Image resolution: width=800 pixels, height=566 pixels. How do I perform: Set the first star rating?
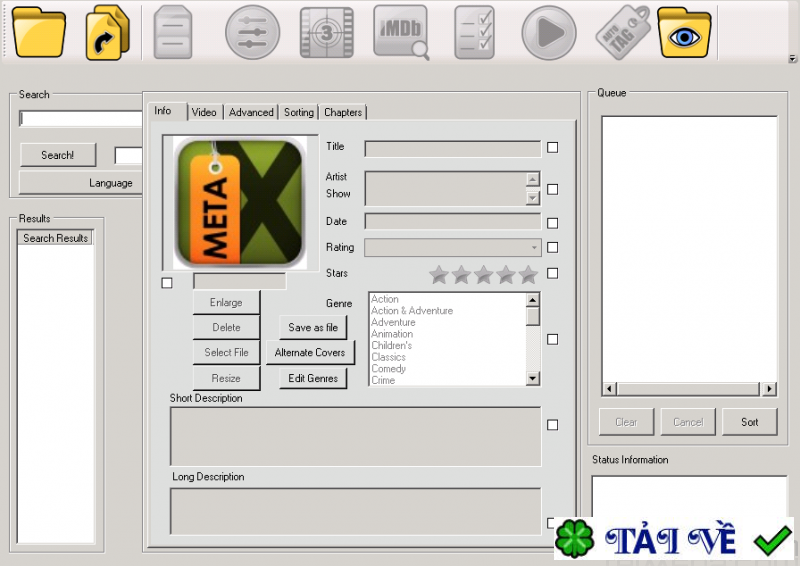(439, 275)
